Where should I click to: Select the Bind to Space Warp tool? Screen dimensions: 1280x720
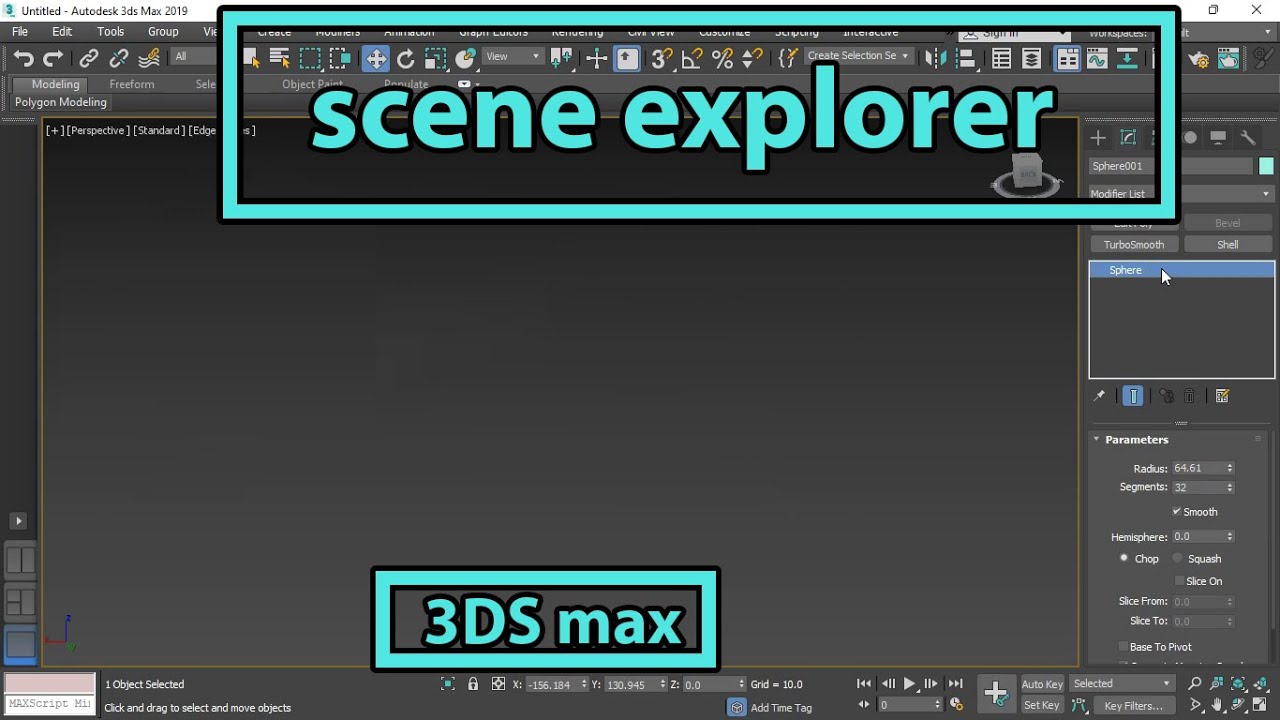[x=149, y=58]
